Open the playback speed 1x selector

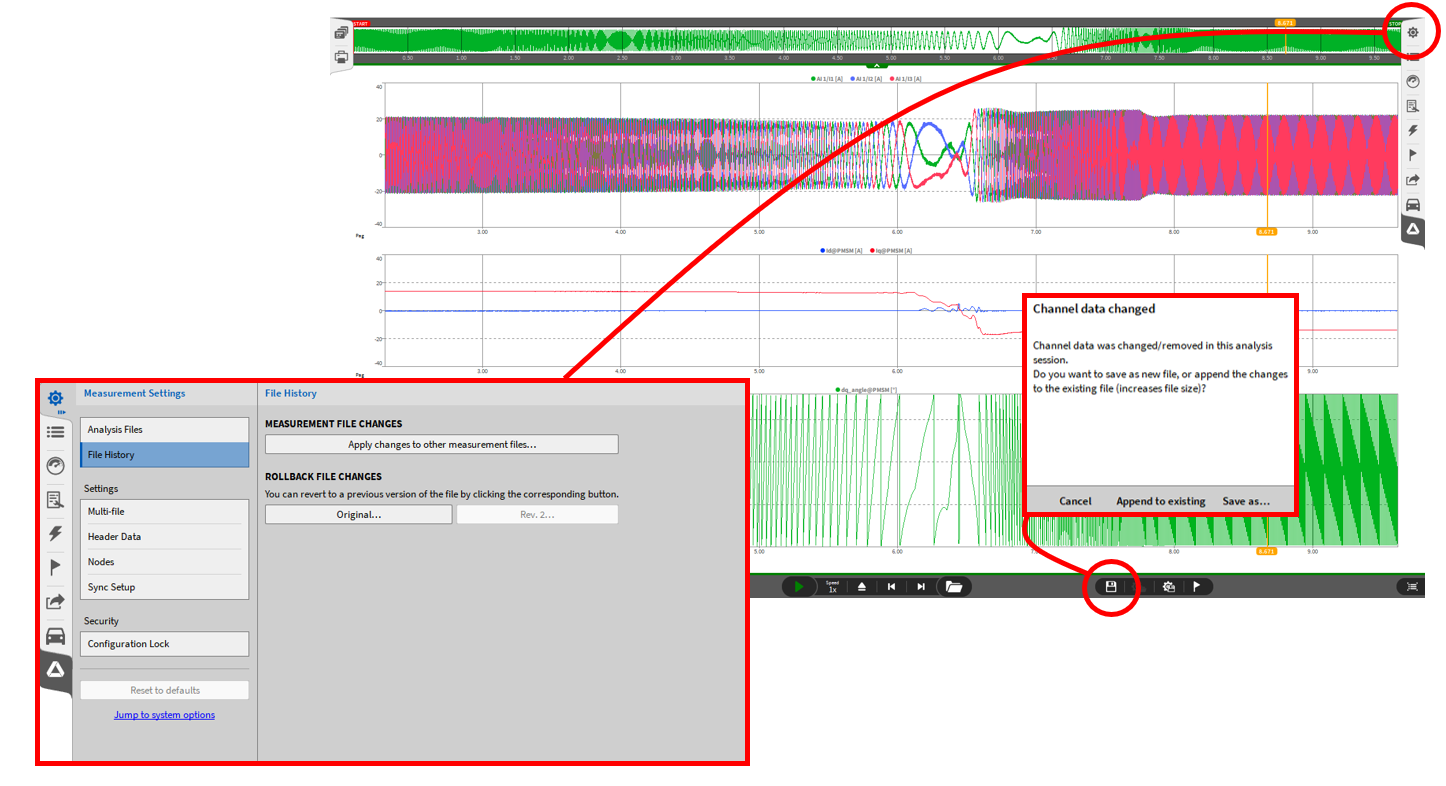(x=832, y=587)
